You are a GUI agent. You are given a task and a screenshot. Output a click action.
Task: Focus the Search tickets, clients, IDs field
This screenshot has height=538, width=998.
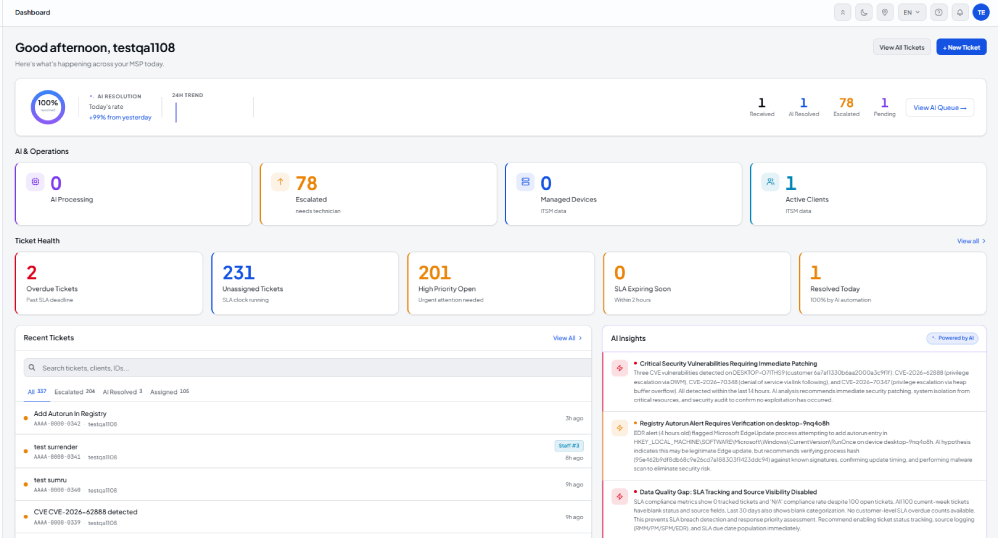click(x=307, y=367)
